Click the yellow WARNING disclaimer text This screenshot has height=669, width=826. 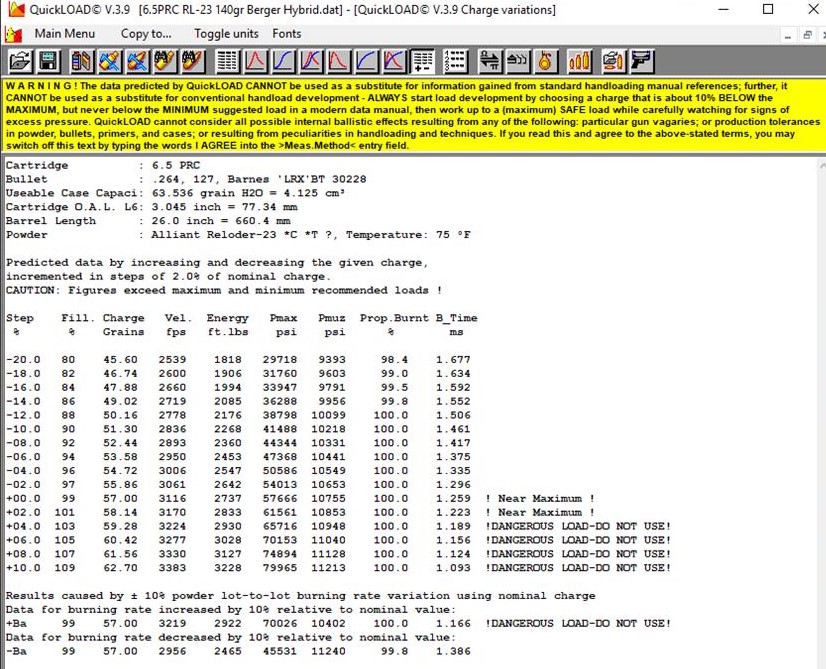click(412, 115)
